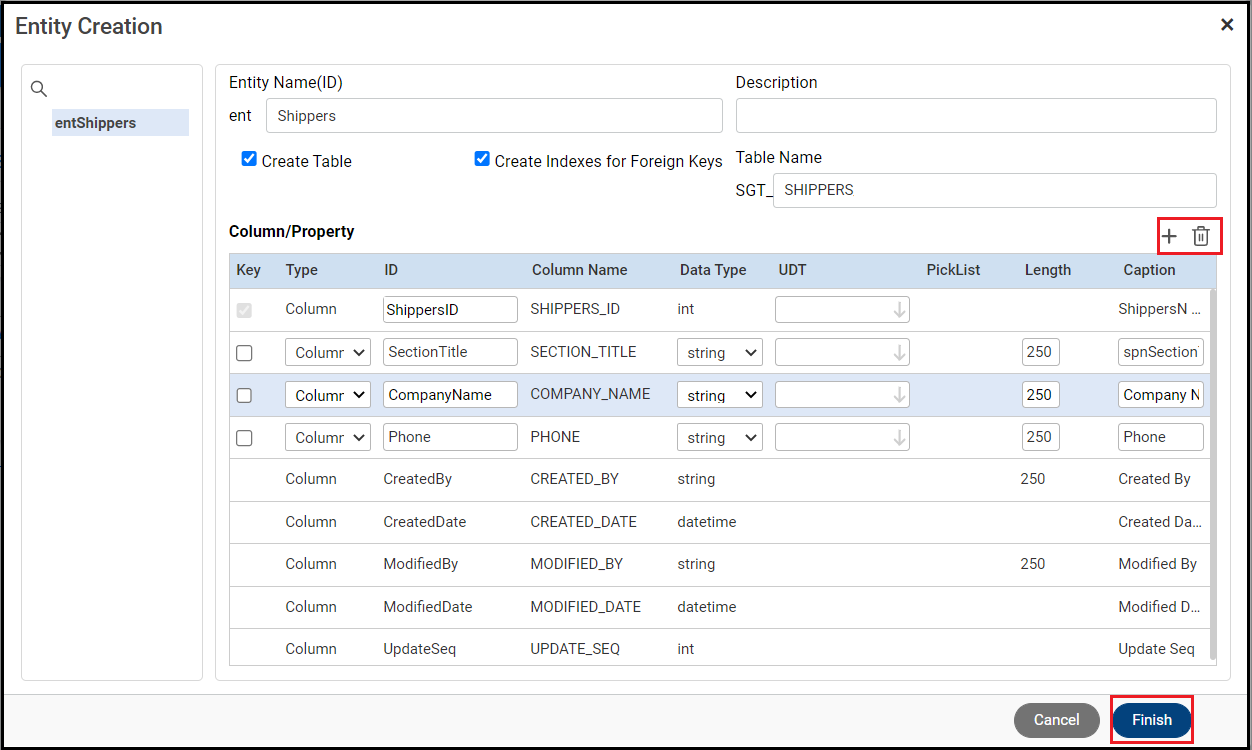1252x750 pixels.
Task: Click the trash icon to delete column
Action: coord(1201,237)
